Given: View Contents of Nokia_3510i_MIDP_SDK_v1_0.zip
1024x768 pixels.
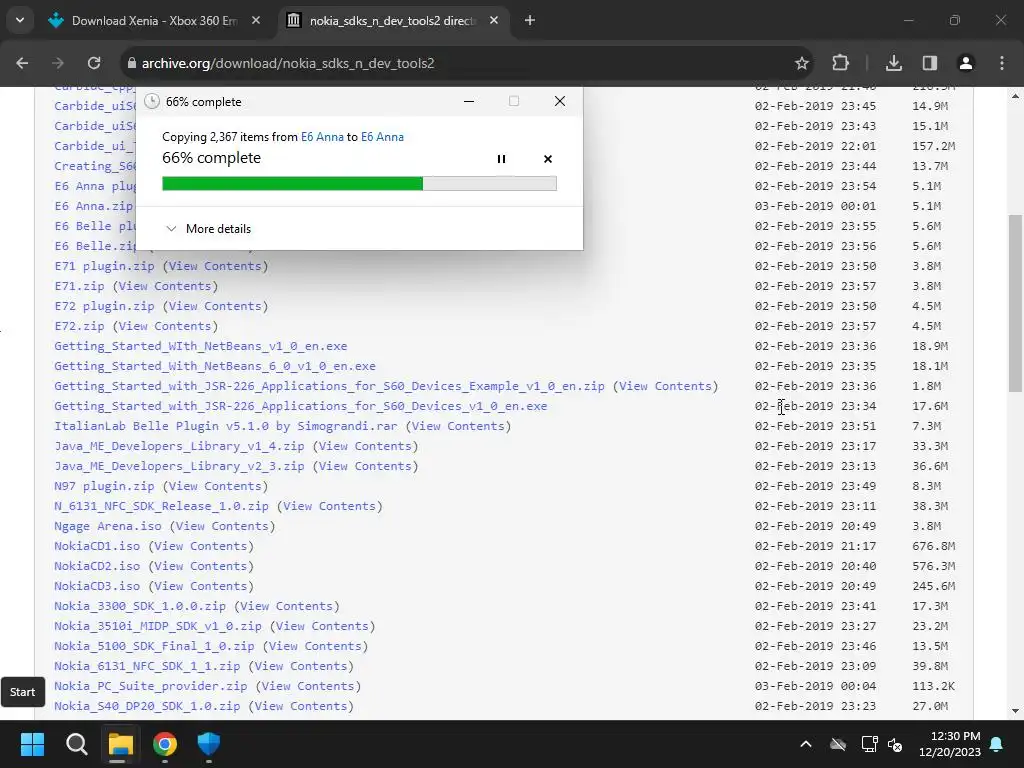Looking at the screenshot, I should click(322, 626).
